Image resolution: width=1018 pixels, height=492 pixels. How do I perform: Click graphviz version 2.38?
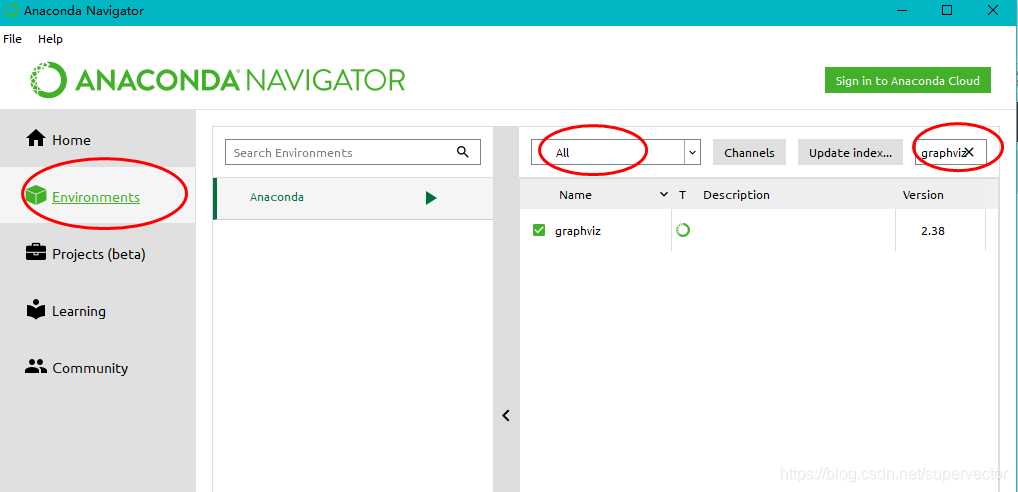[x=932, y=230]
